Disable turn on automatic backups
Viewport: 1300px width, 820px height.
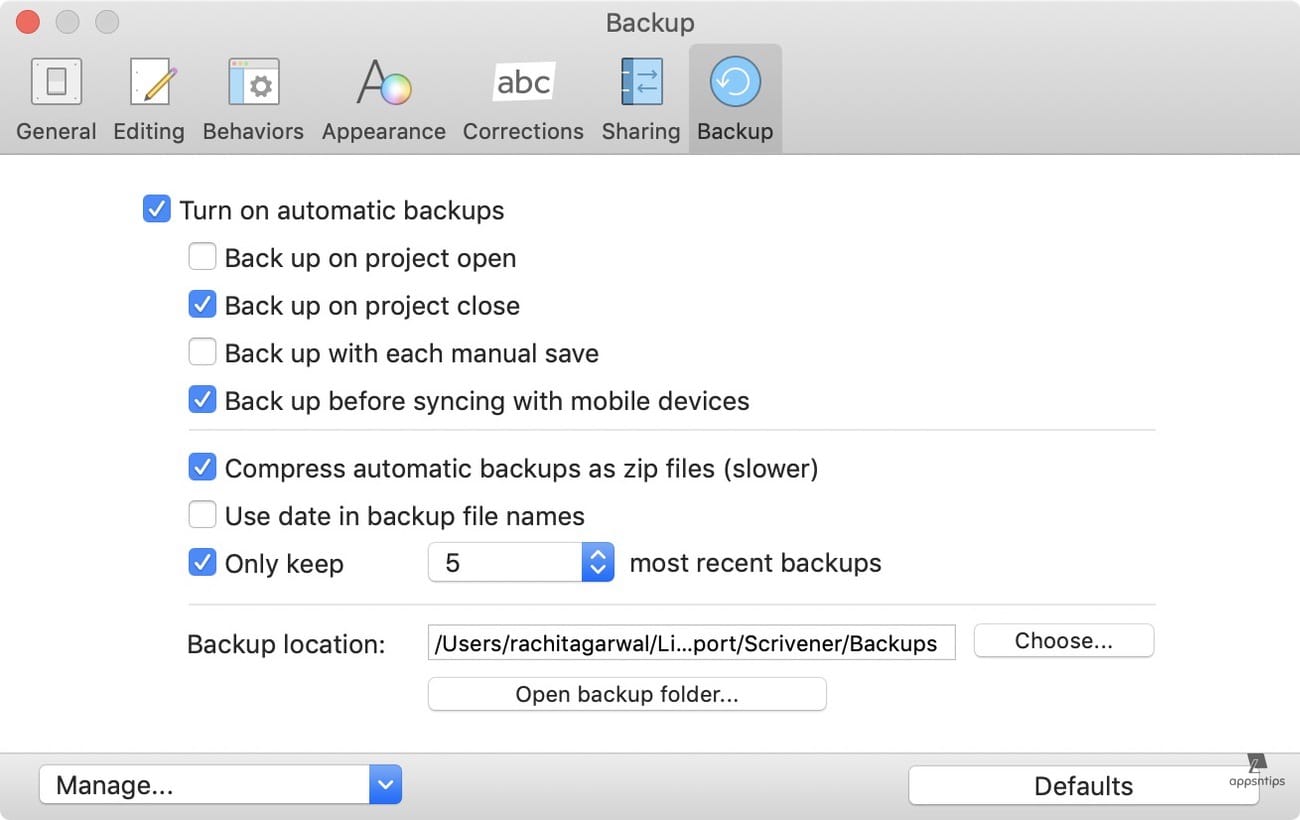click(157, 210)
